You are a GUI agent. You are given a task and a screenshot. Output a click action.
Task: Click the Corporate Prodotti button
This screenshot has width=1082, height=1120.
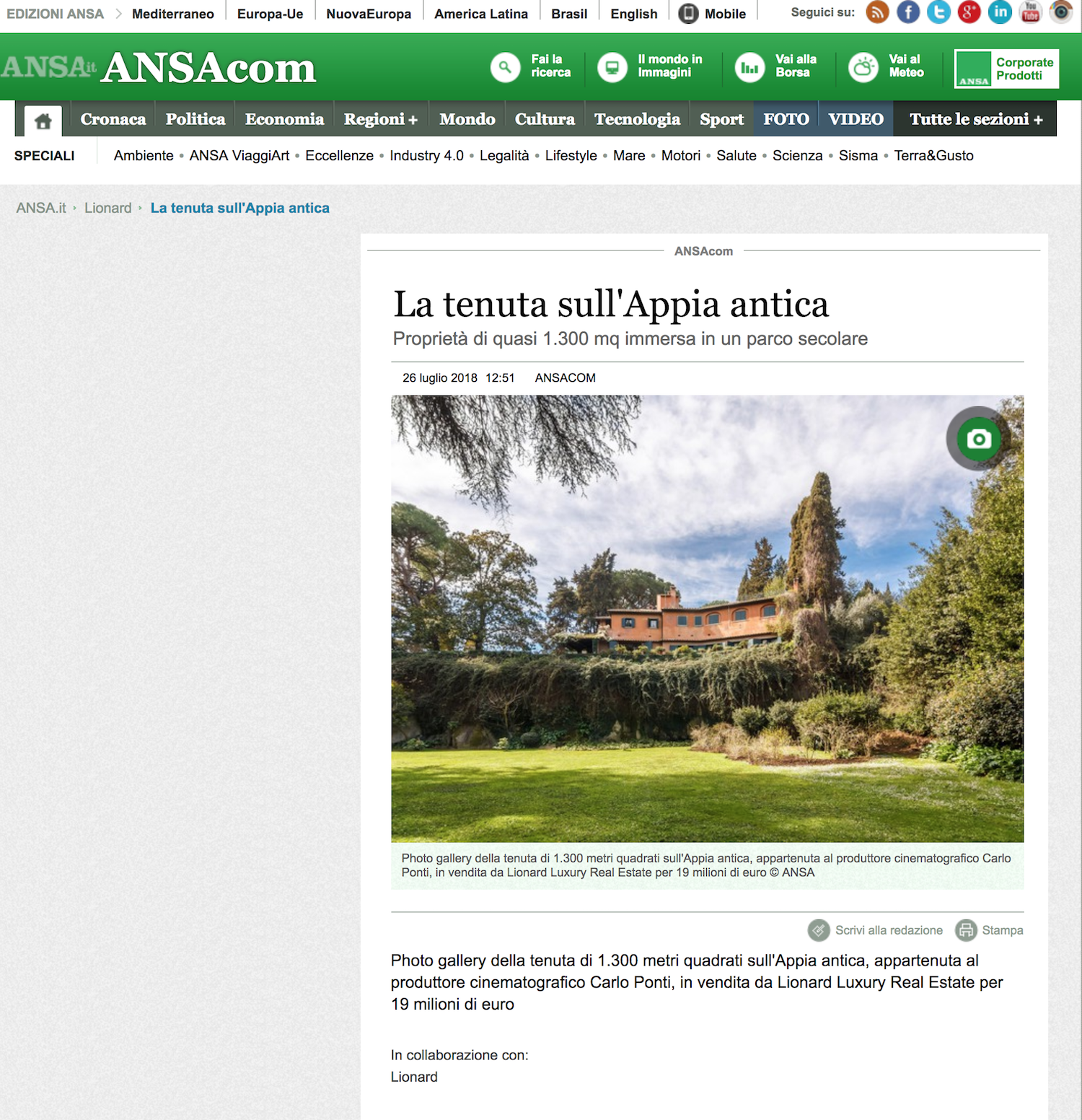tap(1006, 69)
